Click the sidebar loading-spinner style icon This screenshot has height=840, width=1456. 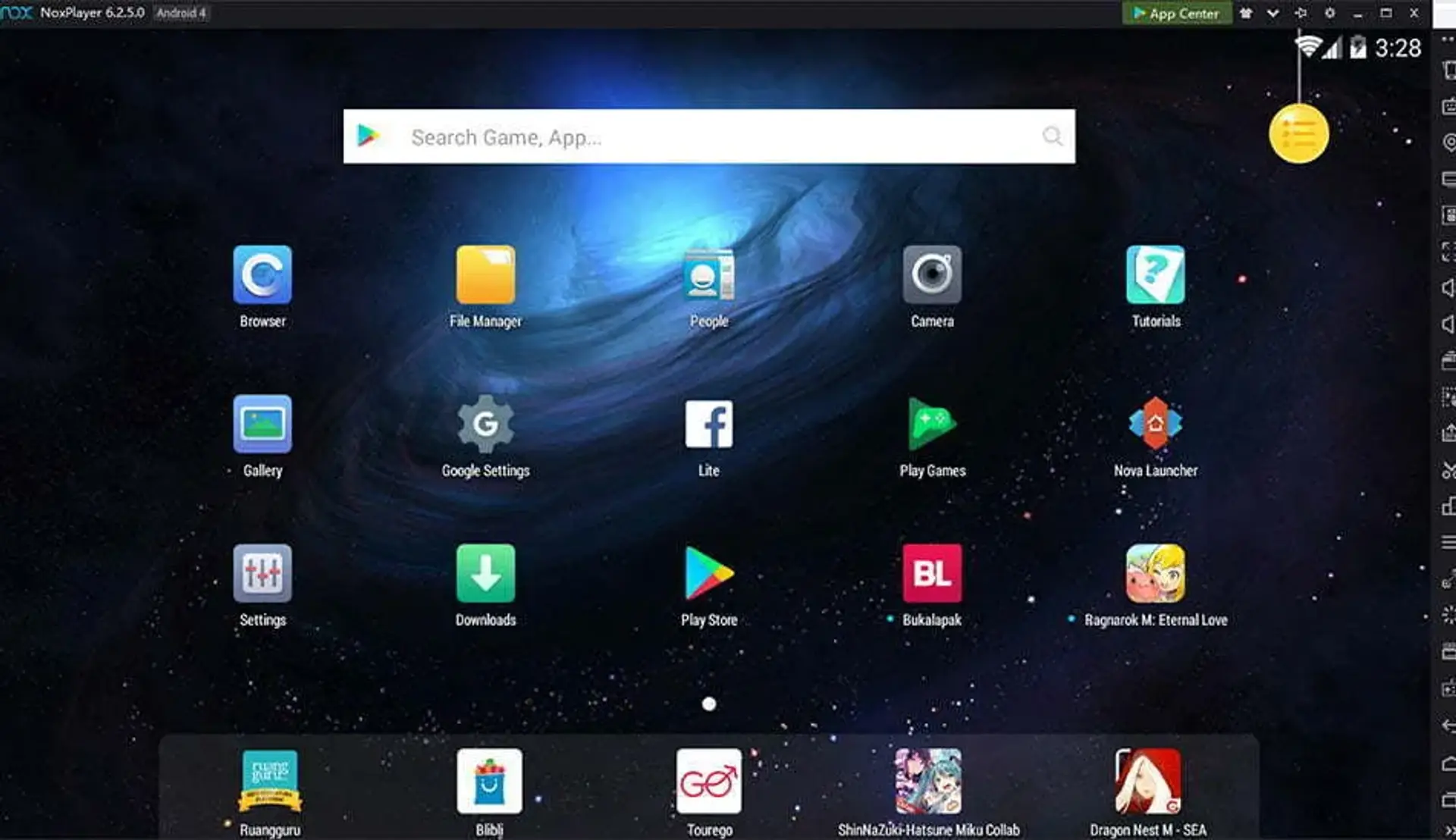[1449, 615]
